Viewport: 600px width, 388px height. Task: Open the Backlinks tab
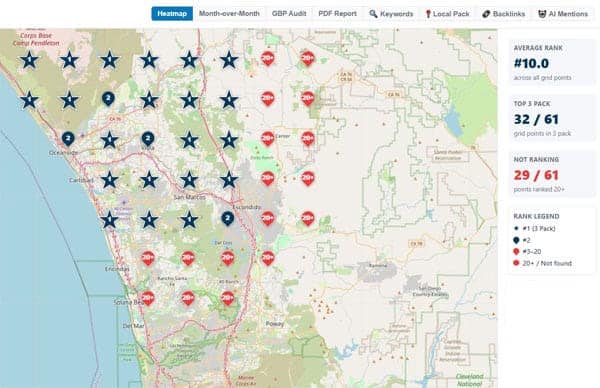pyautogui.click(x=504, y=14)
